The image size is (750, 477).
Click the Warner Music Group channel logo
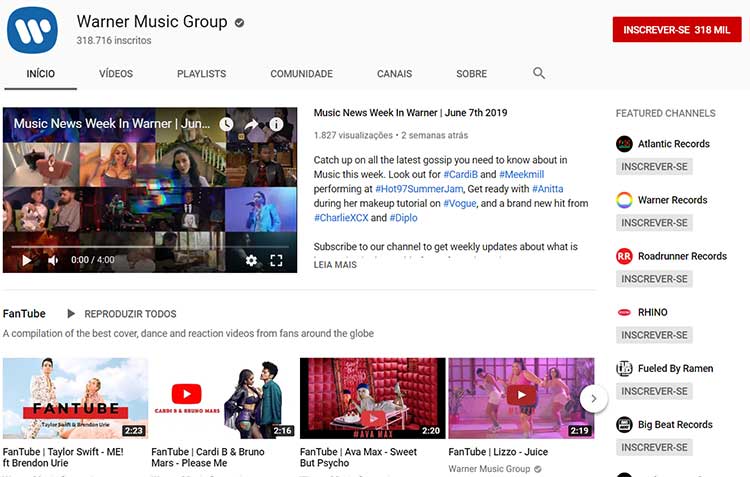click(x=32, y=30)
